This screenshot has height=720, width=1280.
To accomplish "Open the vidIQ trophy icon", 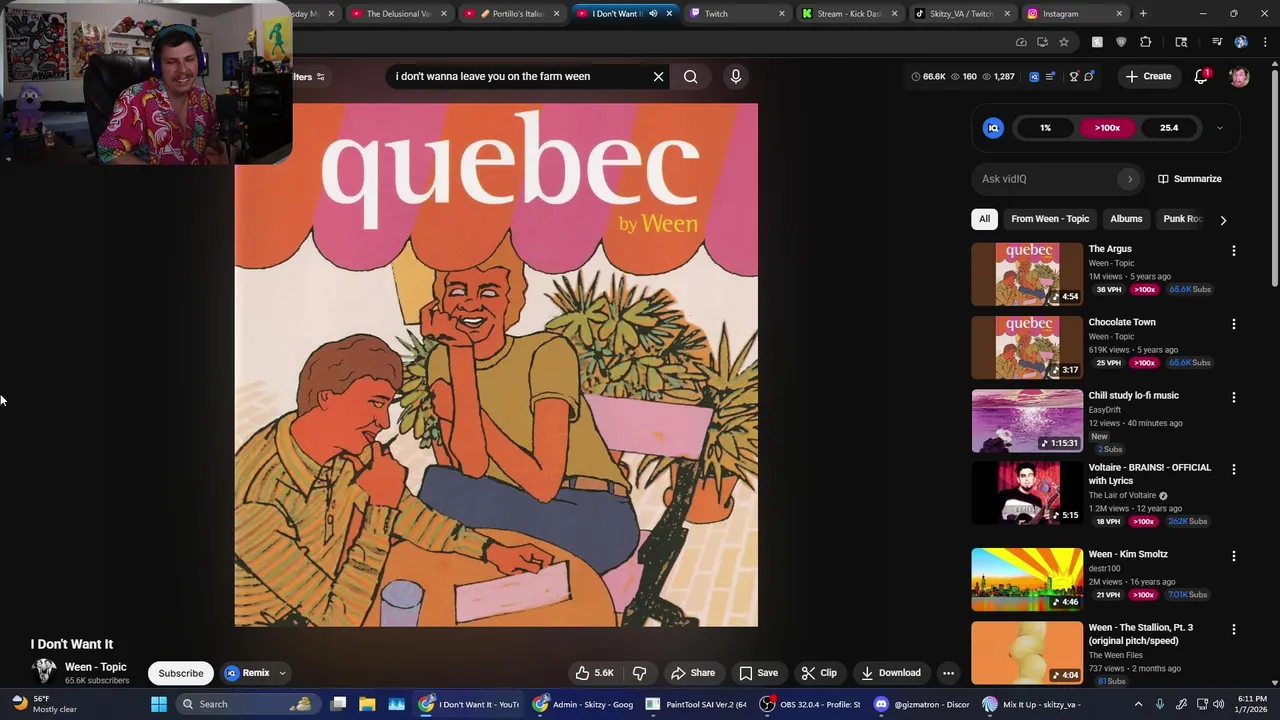I will (x=1074, y=76).
